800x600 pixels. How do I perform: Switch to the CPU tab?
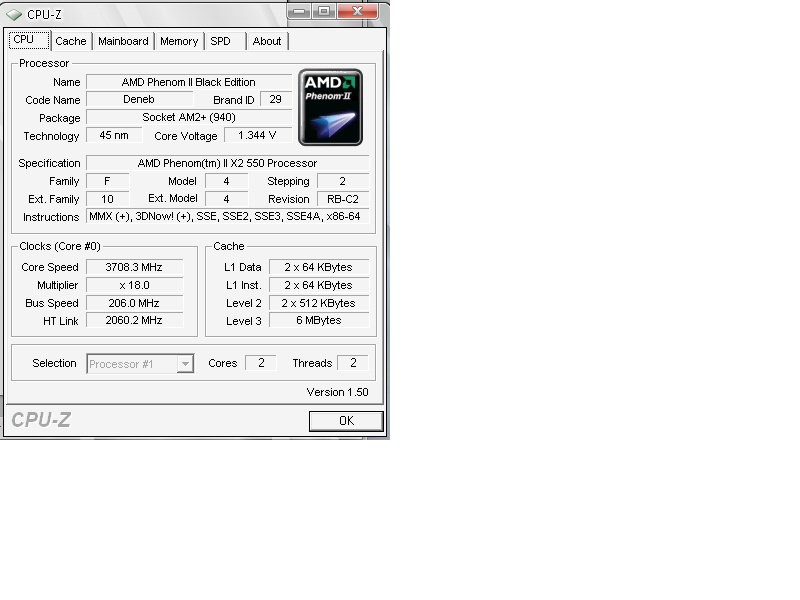point(29,40)
